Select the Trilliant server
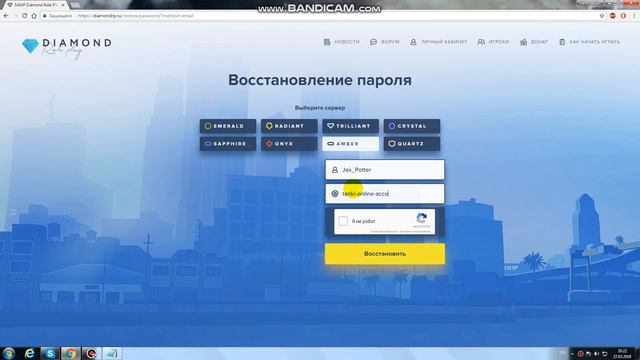 [350, 126]
